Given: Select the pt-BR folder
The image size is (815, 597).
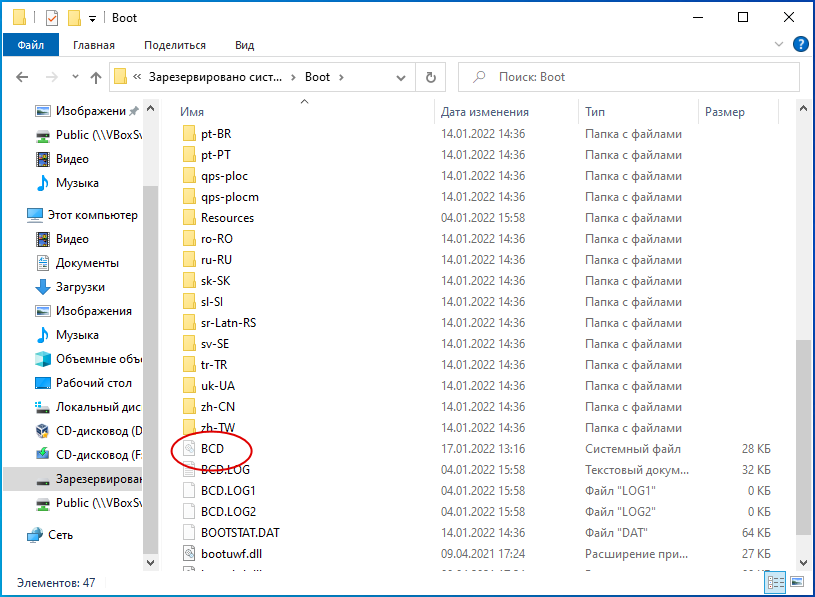Looking at the screenshot, I should [216, 134].
